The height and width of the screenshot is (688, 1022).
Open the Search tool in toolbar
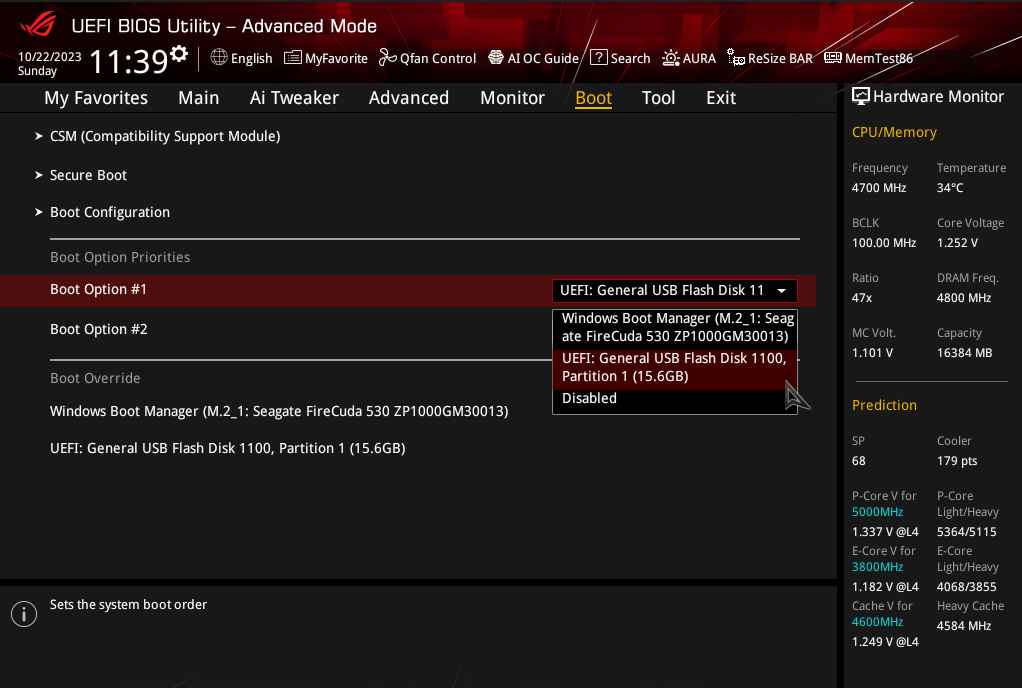click(620, 58)
